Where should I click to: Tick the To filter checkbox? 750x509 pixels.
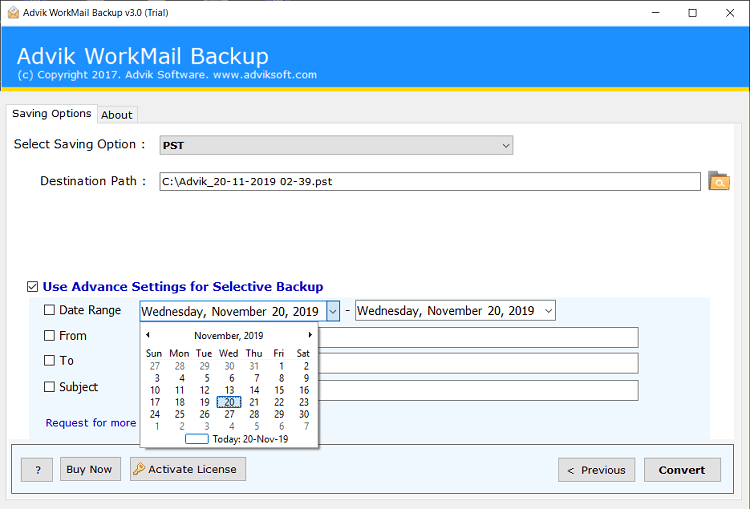49,360
